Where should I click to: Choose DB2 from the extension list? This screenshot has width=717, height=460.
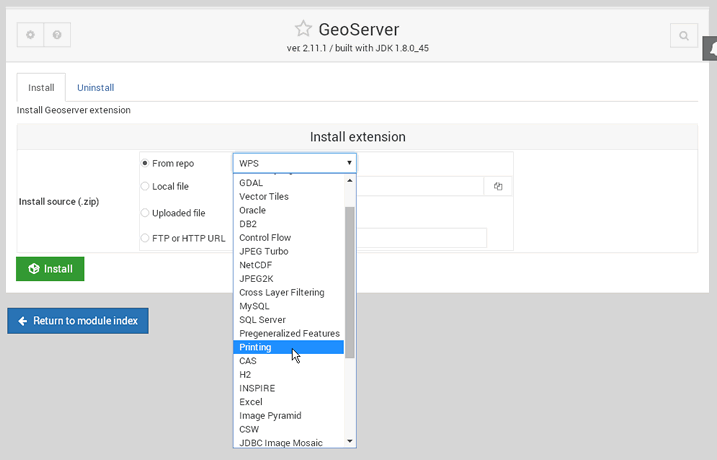(x=289, y=224)
